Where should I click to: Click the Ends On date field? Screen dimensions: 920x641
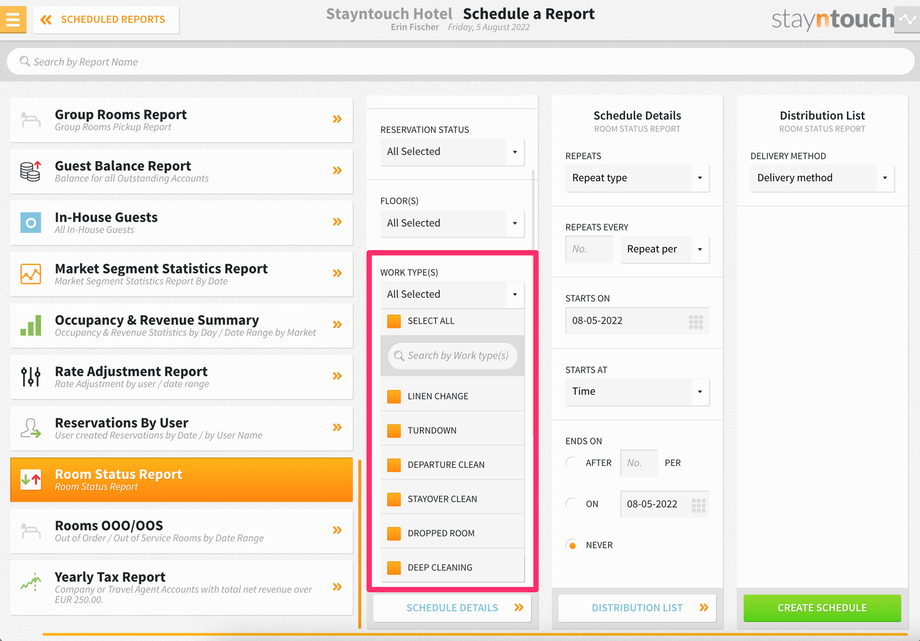point(664,504)
